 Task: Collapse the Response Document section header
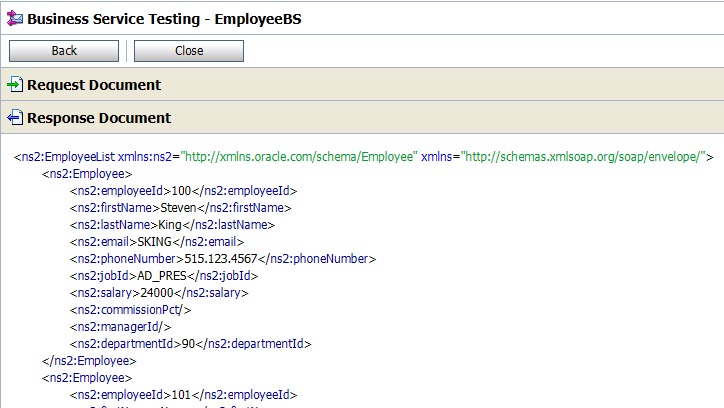[98, 118]
